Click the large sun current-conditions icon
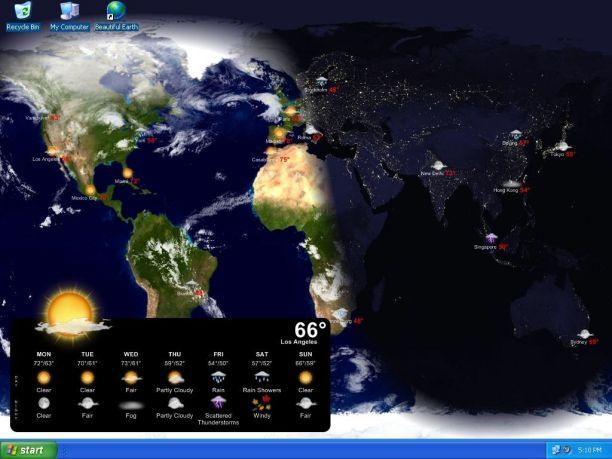Screen dimensions: 612x459 click(x=71, y=315)
